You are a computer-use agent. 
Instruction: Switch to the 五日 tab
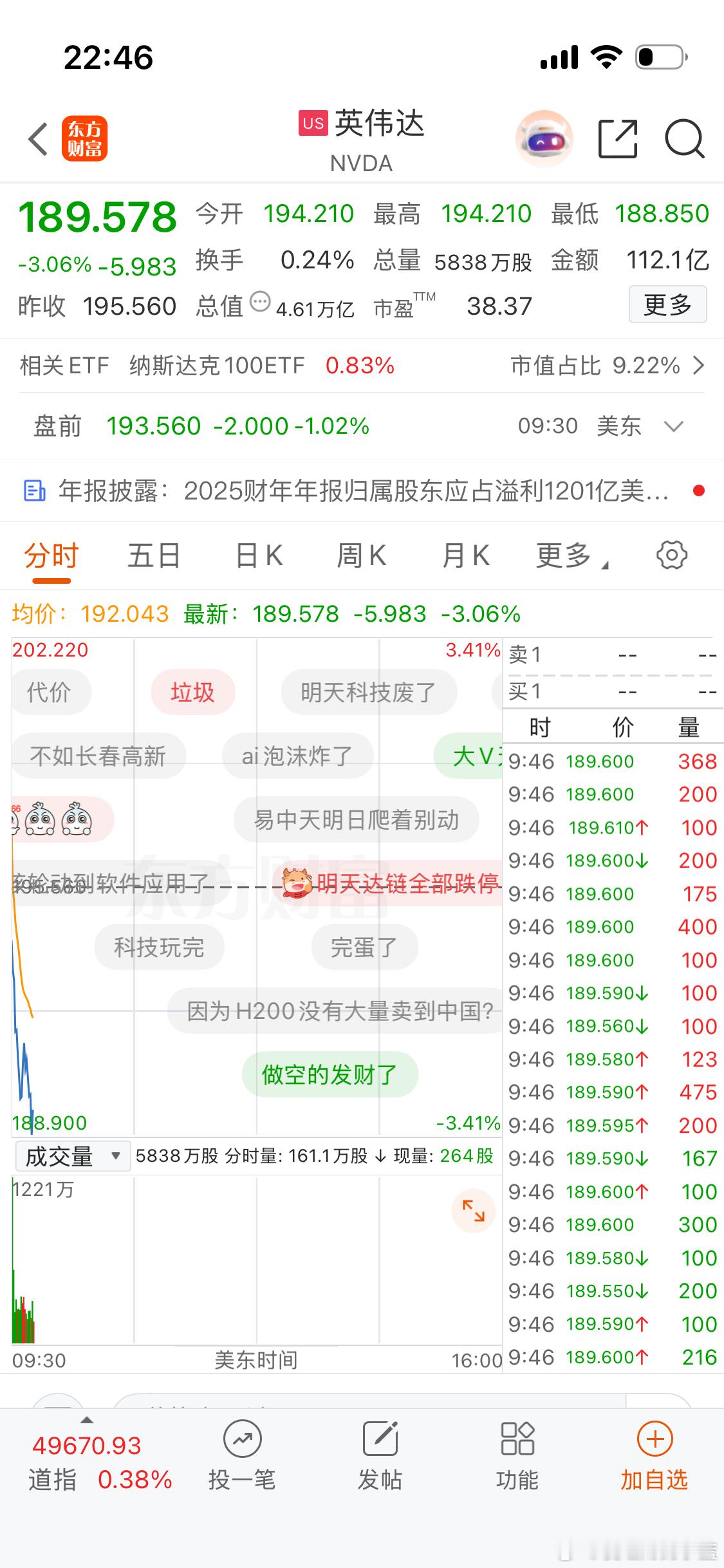154,555
